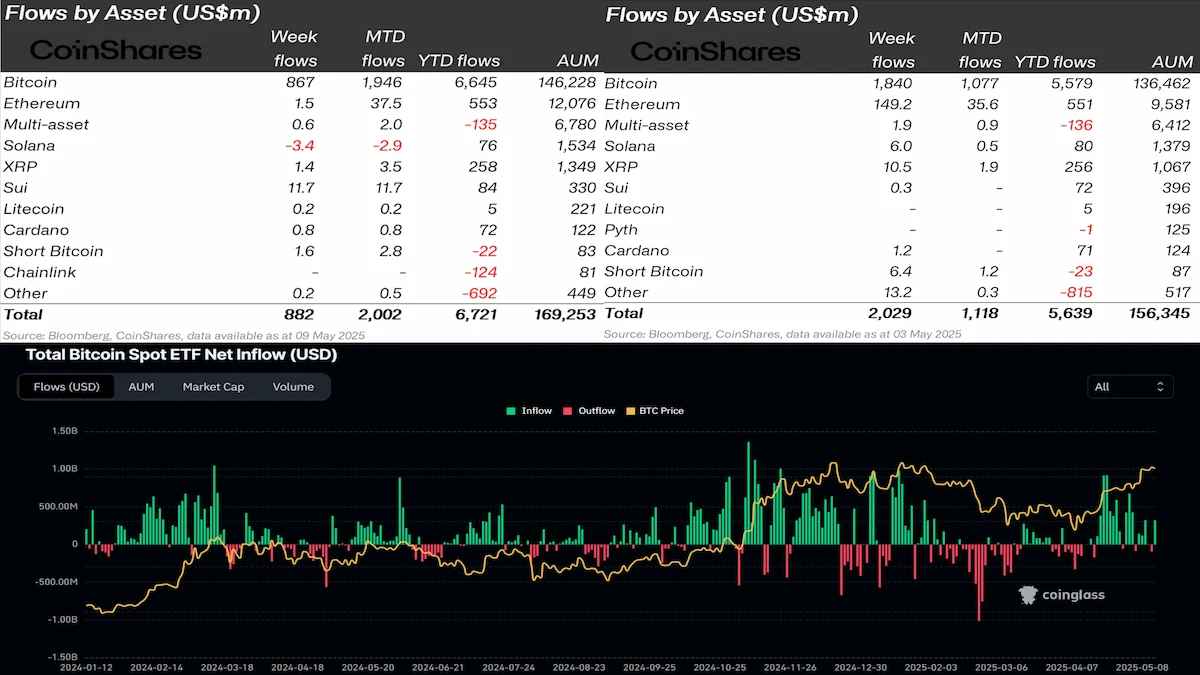Screen dimensions: 1200x675
Task: Switch to the AUM chart tab
Action: pos(141,387)
